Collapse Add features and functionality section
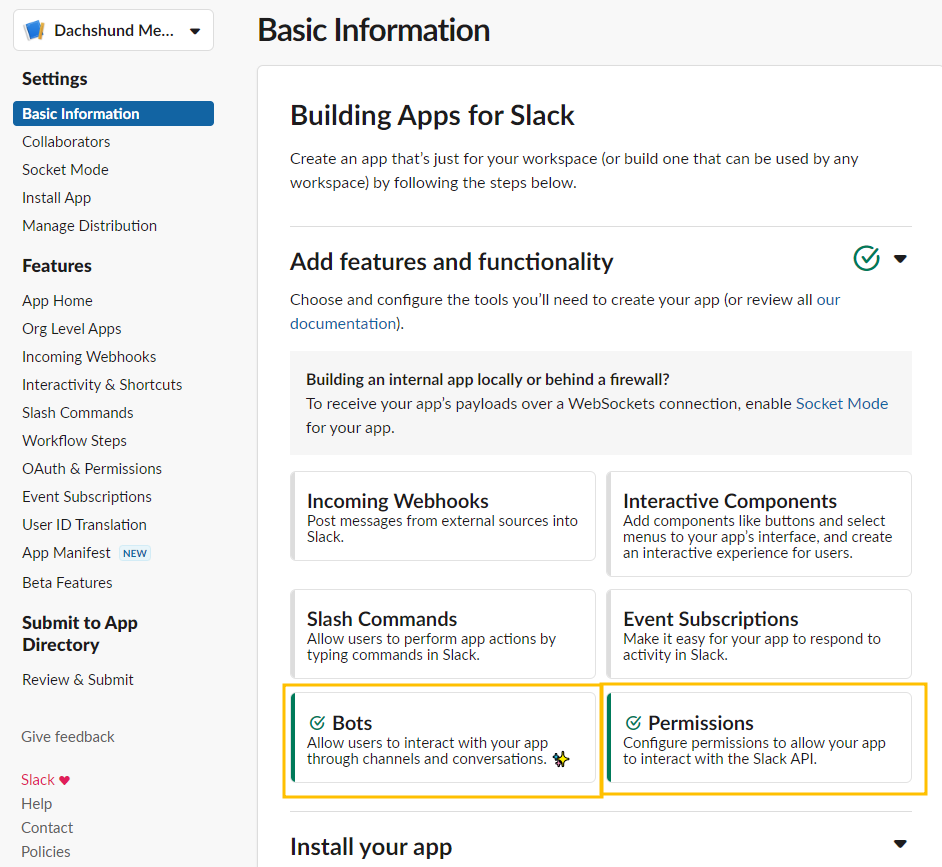The width and height of the screenshot is (942, 867). click(900, 259)
